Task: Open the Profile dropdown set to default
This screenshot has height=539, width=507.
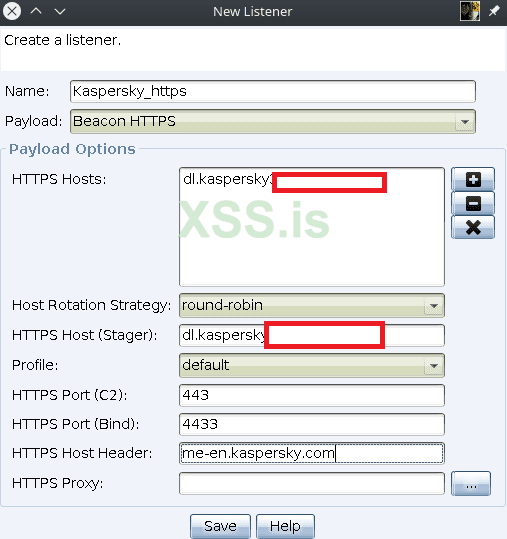Action: coord(312,365)
